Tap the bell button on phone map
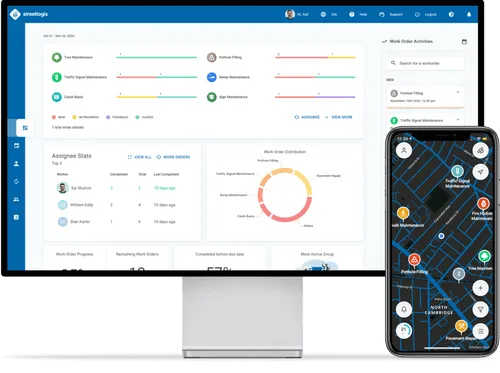 (404, 310)
